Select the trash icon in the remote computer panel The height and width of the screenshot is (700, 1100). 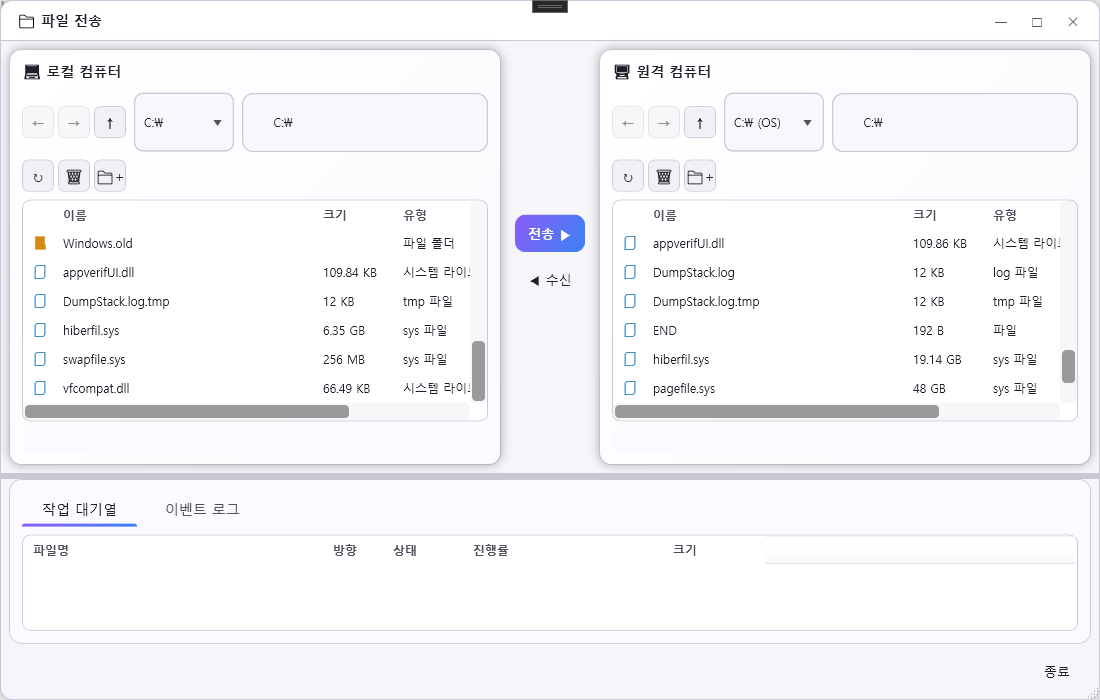pos(663,175)
